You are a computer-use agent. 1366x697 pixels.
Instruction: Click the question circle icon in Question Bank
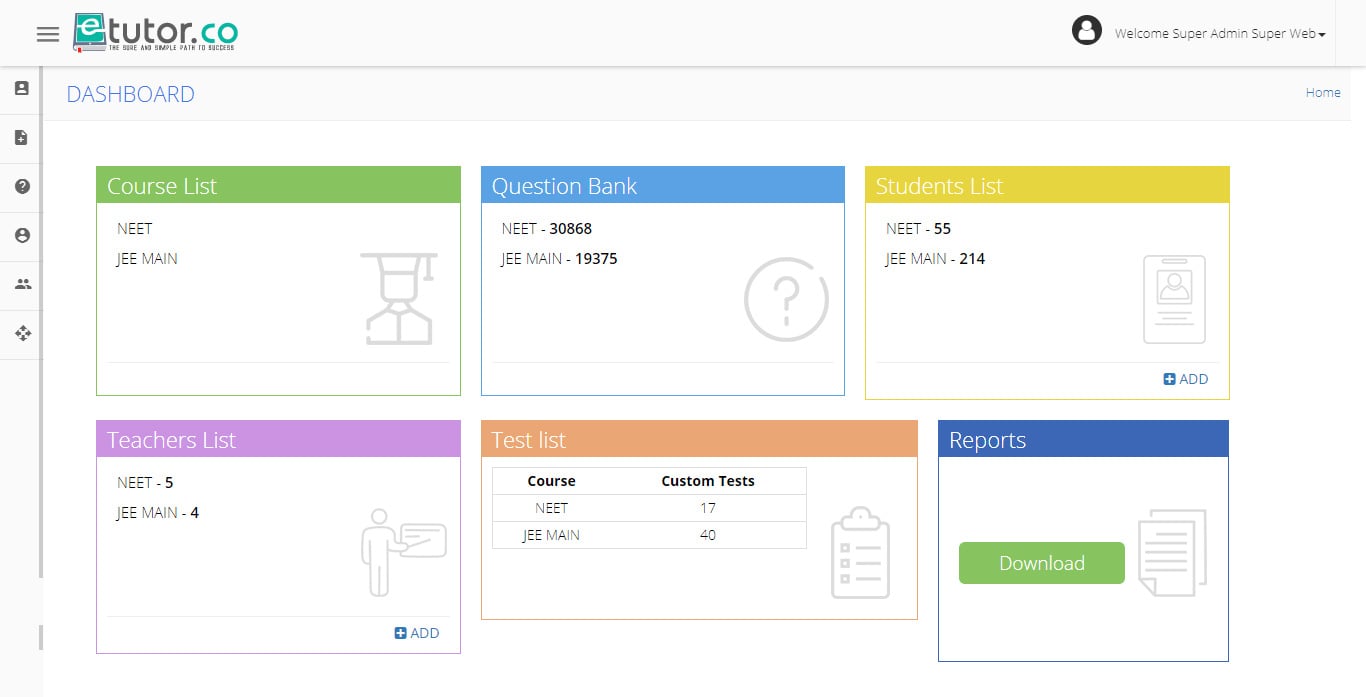(786, 299)
